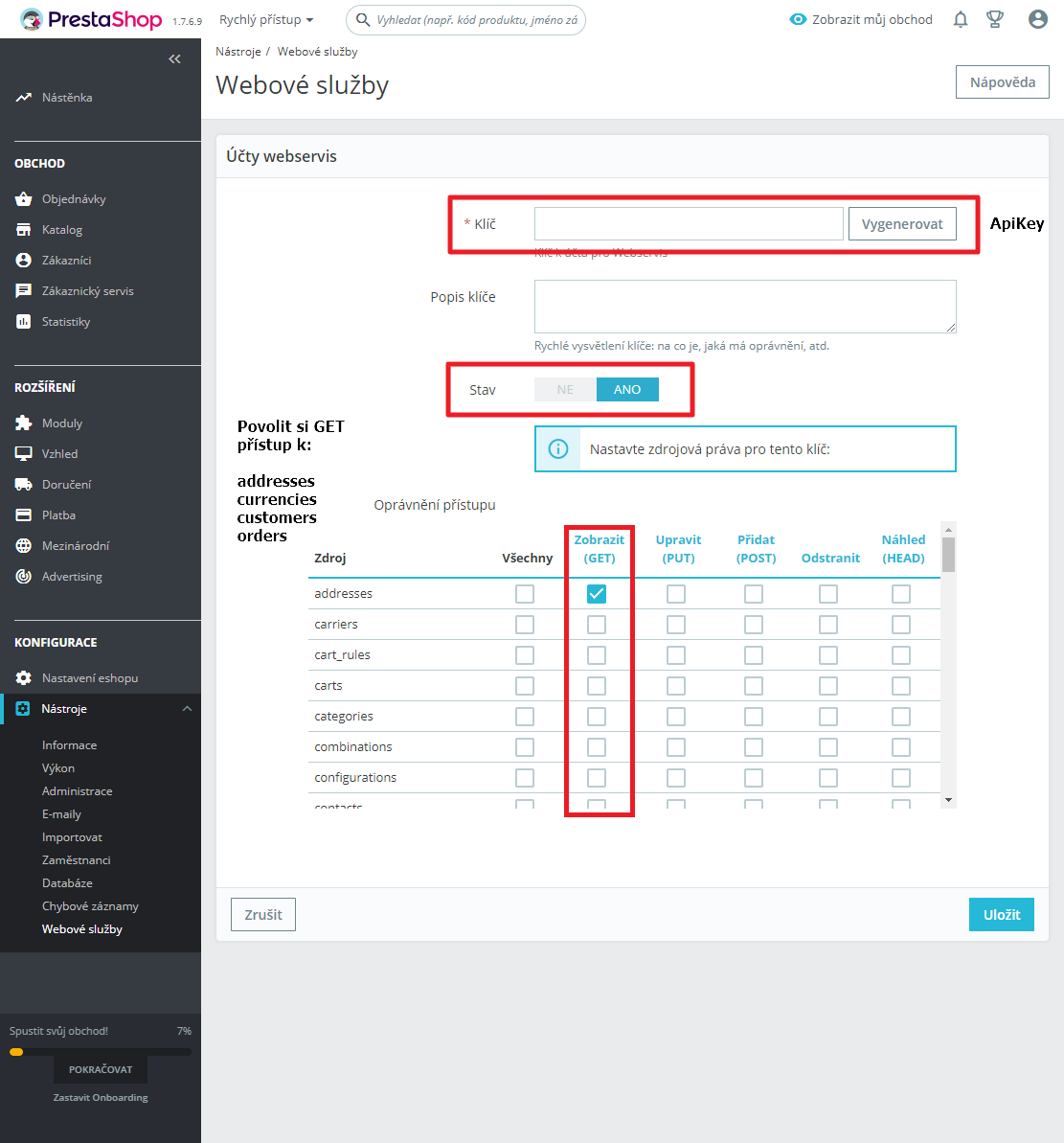The height and width of the screenshot is (1143, 1064).
Task: Click the Přidat (POST) column header
Action: [756, 549]
